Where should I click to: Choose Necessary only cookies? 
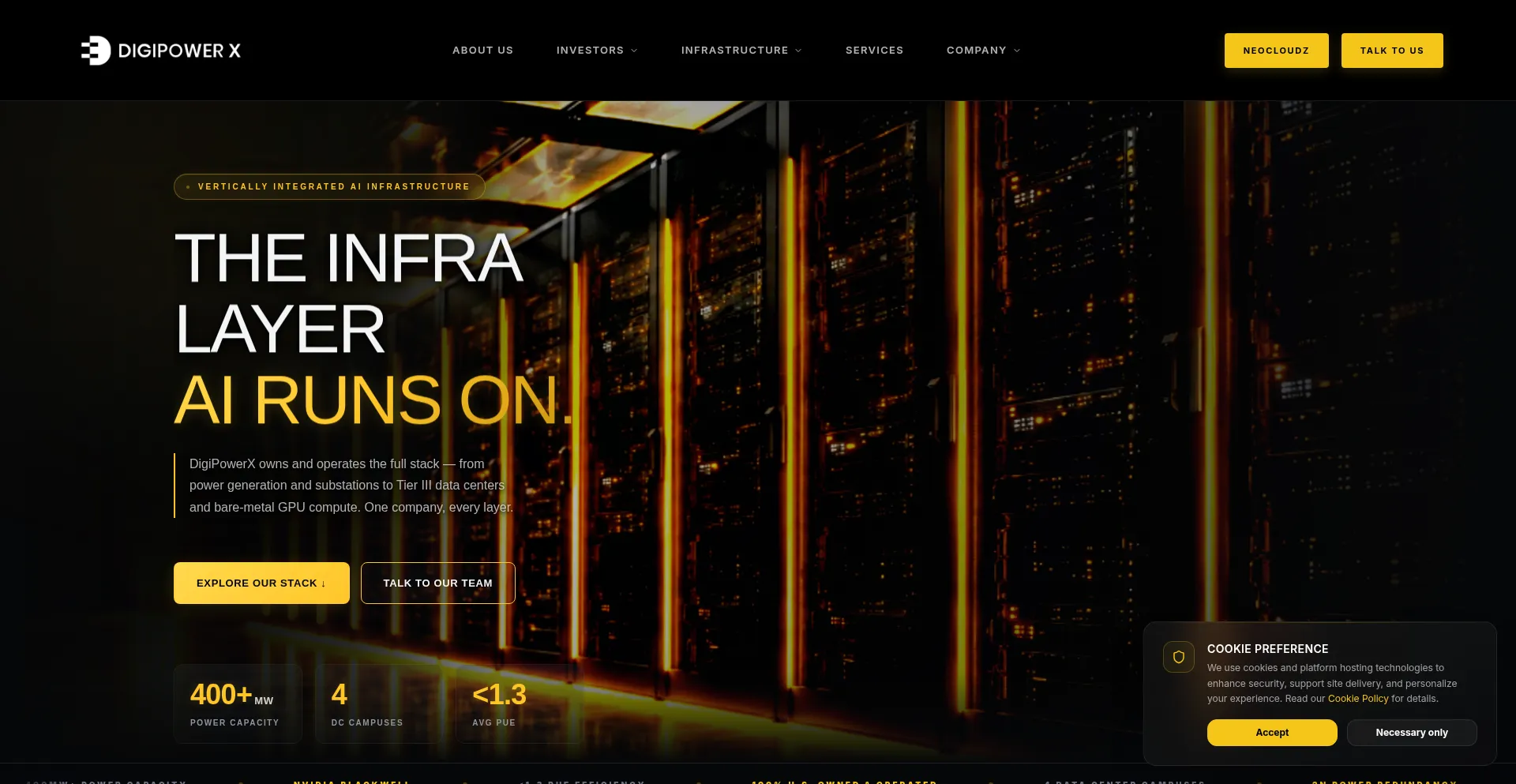tap(1412, 733)
